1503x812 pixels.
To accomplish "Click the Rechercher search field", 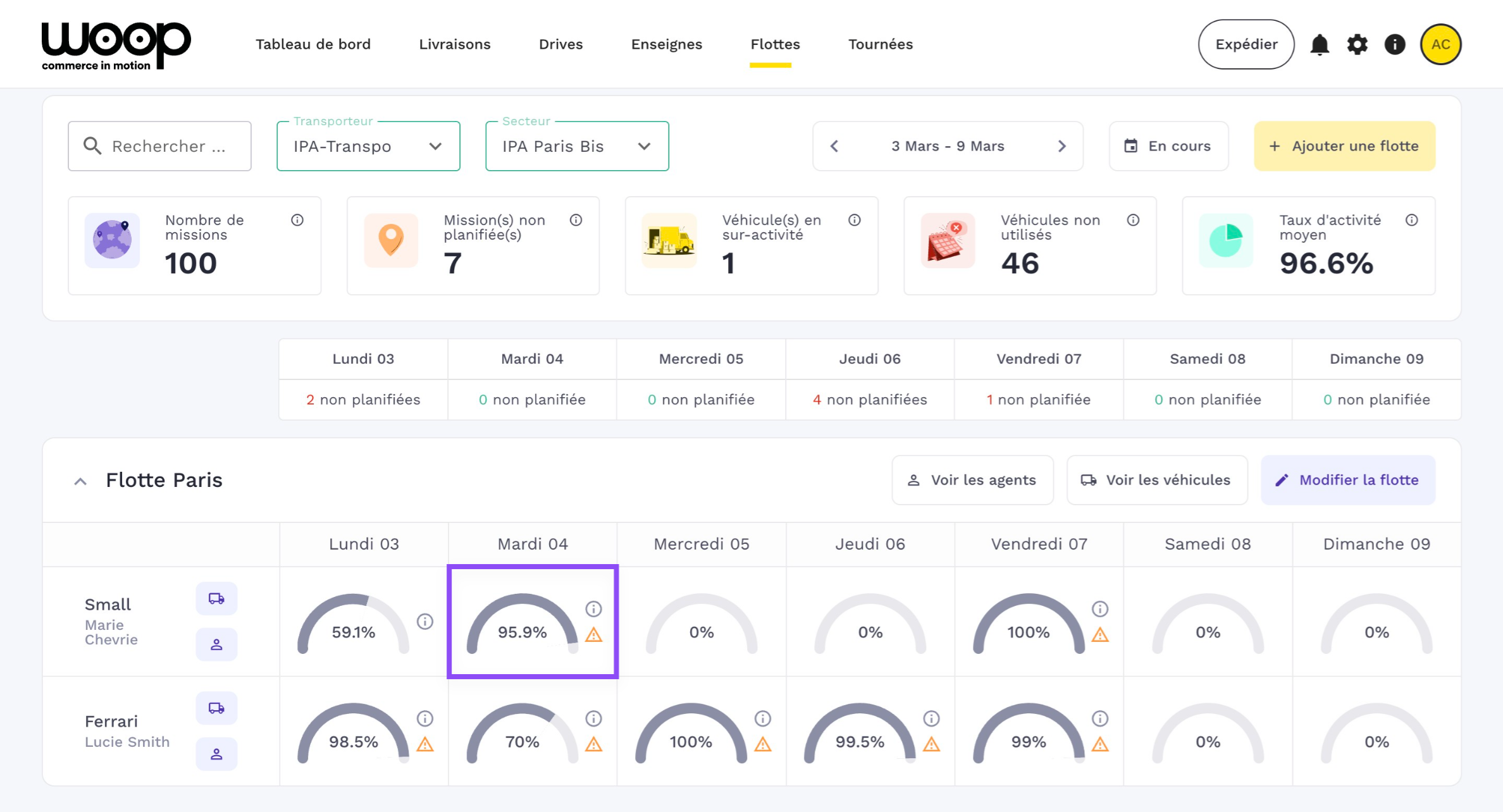I will click(x=159, y=146).
